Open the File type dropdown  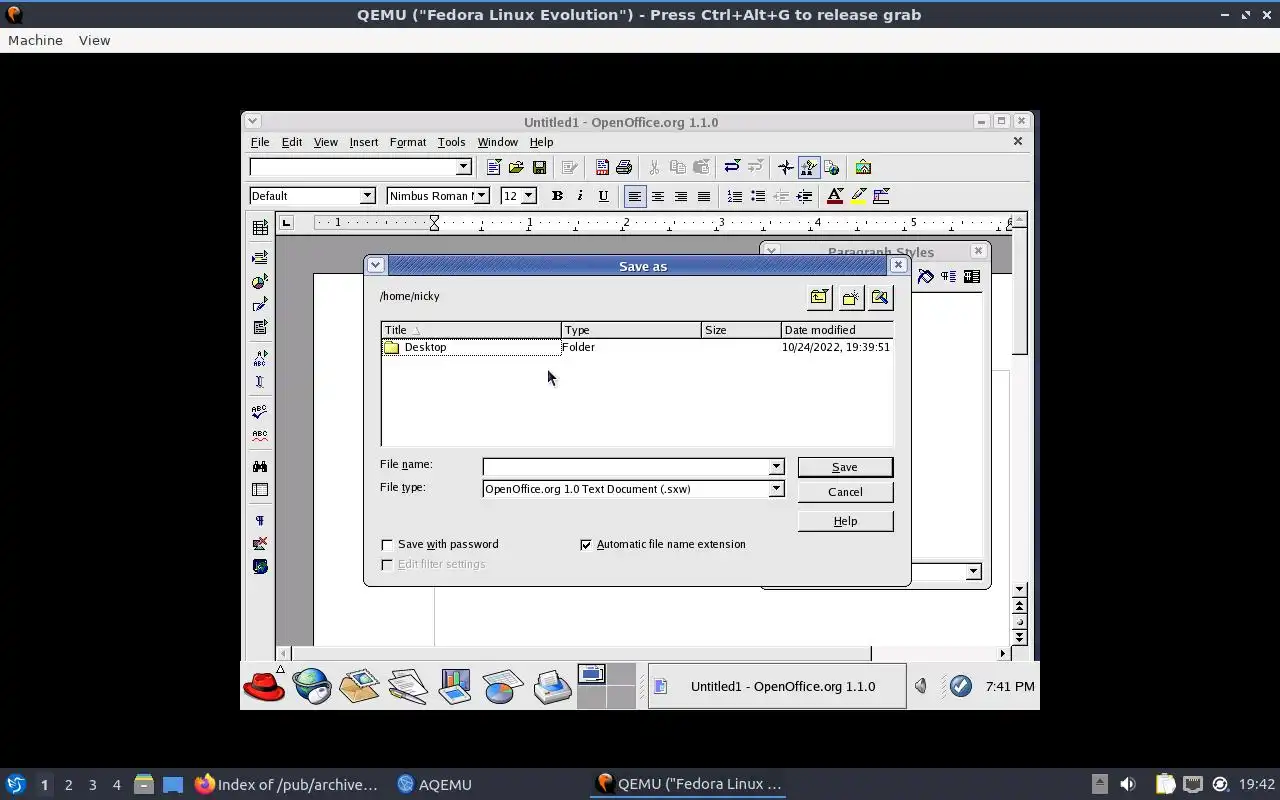click(776, 489)
